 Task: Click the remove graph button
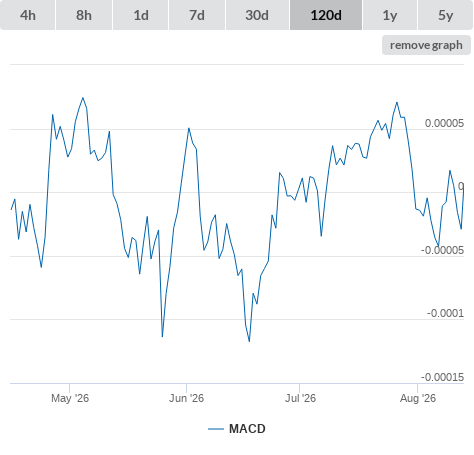(426, 45)
